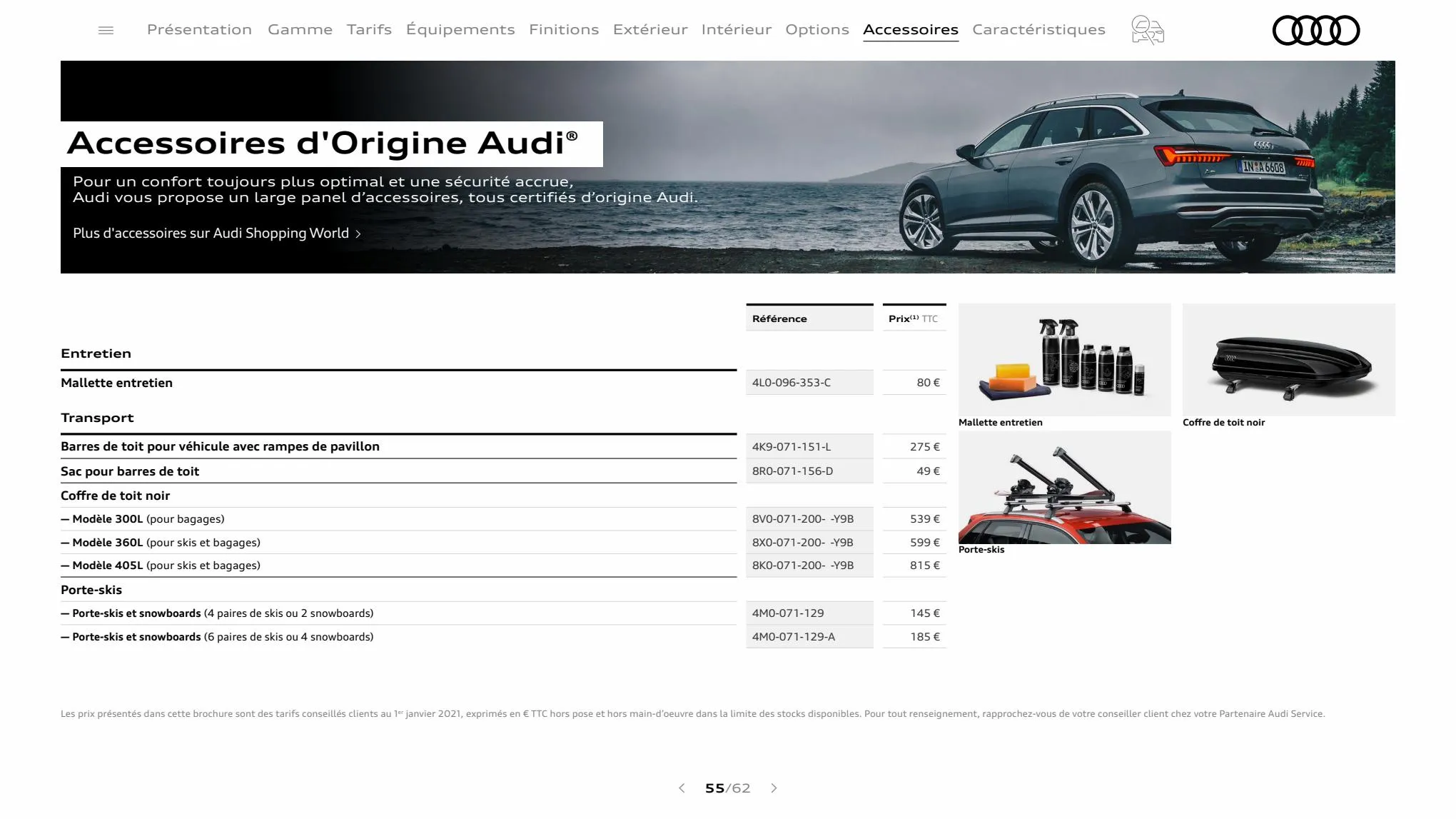Open the Présentation tab
1456x819 pixels.
(x=199, y=29)
